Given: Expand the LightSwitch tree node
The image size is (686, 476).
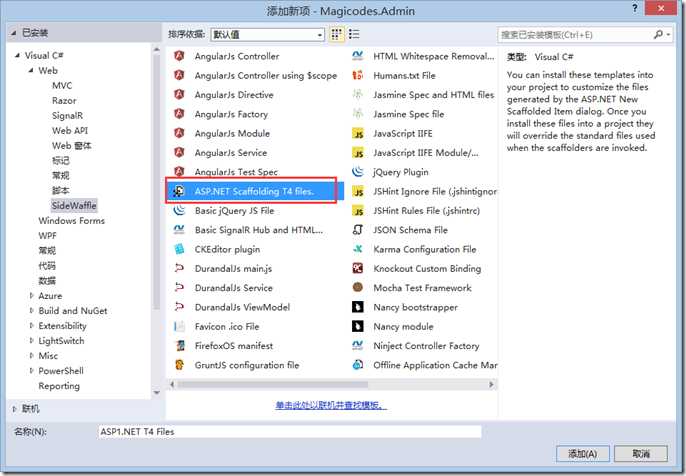Looking at the screenshot, I should pyautogui.click(x=31, y=340).
